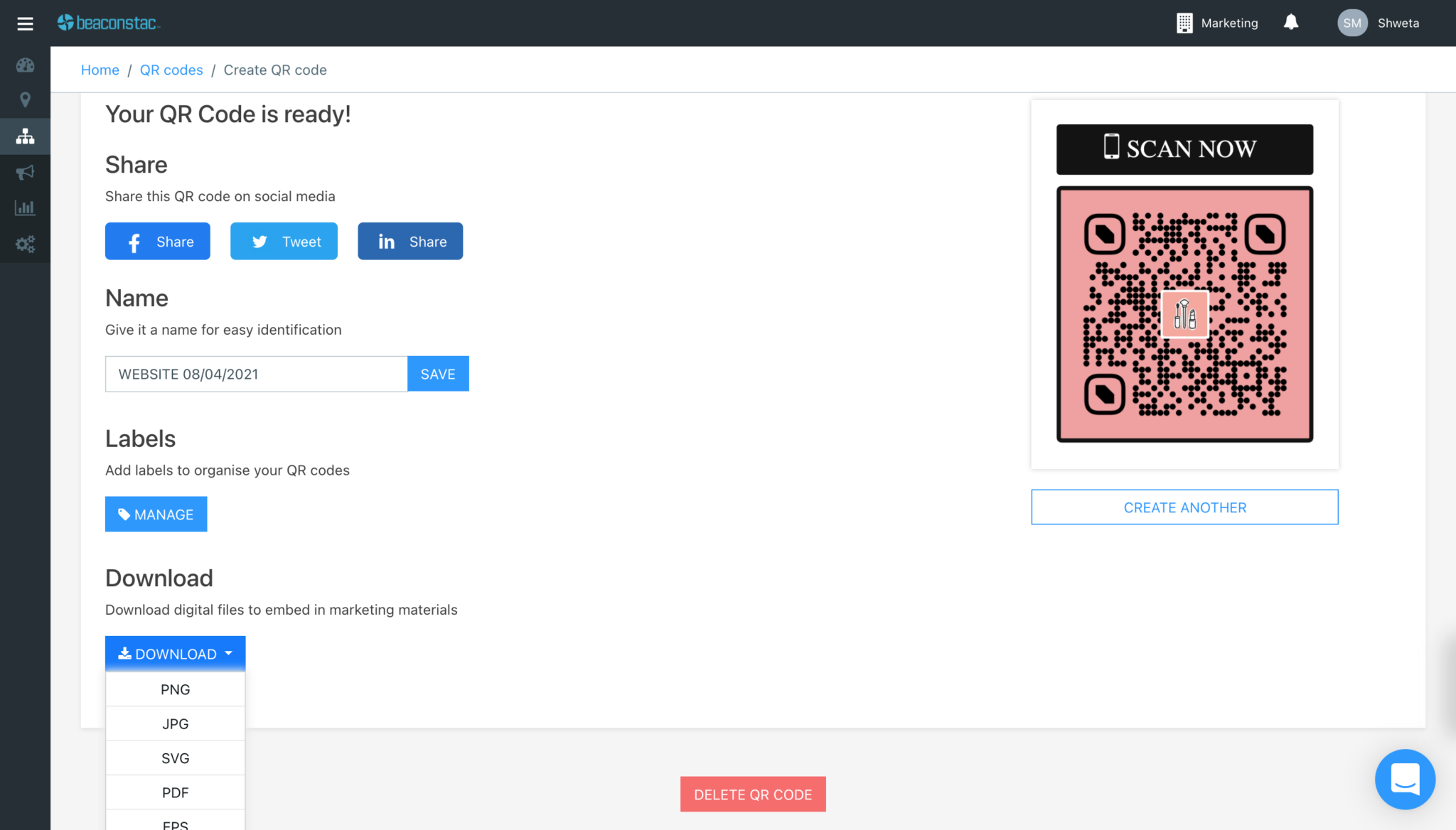1456x830 pixels.
Task: Open the Marketing organization selector
Action: click(x=1217, y=22)
